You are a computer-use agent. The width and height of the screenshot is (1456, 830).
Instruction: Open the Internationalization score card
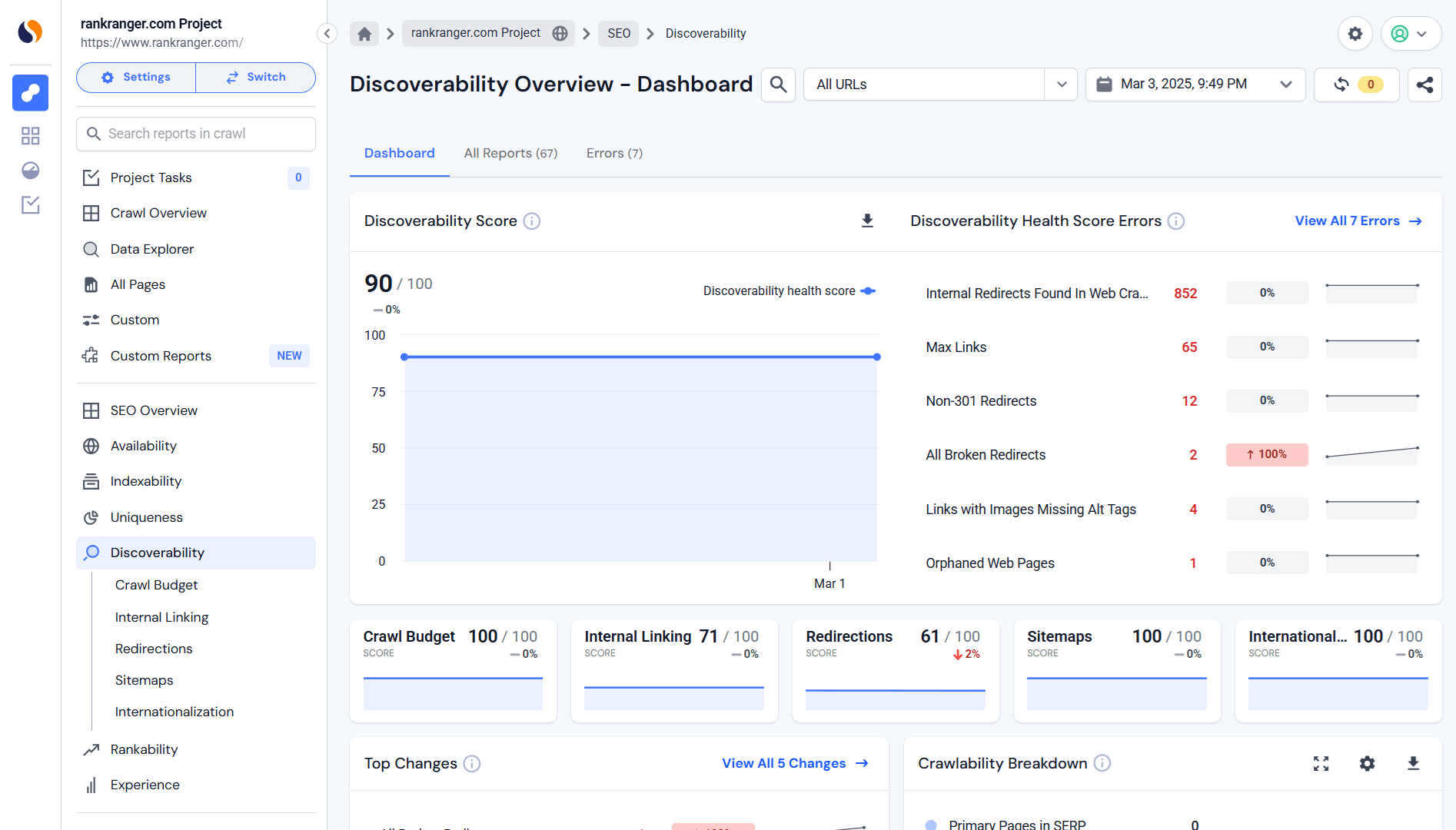(1338, 671)
